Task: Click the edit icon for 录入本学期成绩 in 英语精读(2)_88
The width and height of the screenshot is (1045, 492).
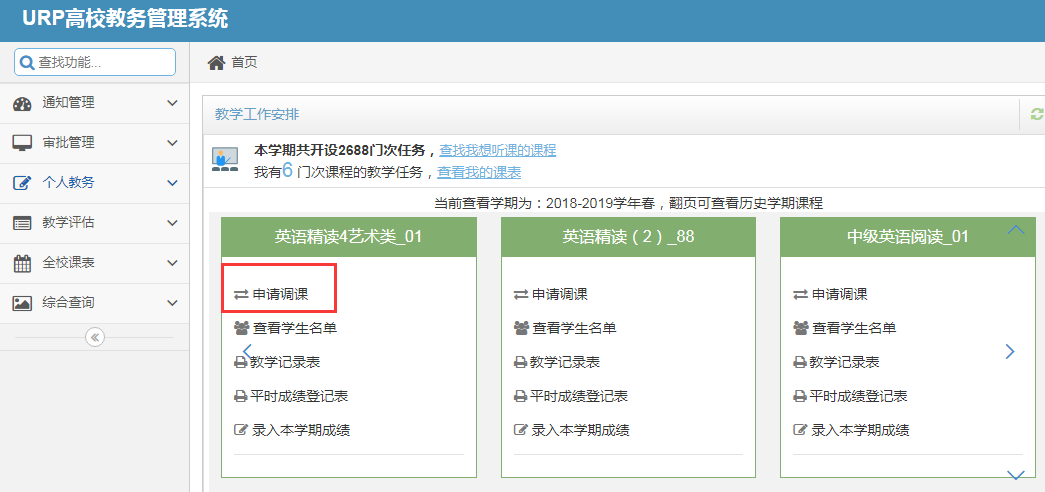Action: click(521, 430)
